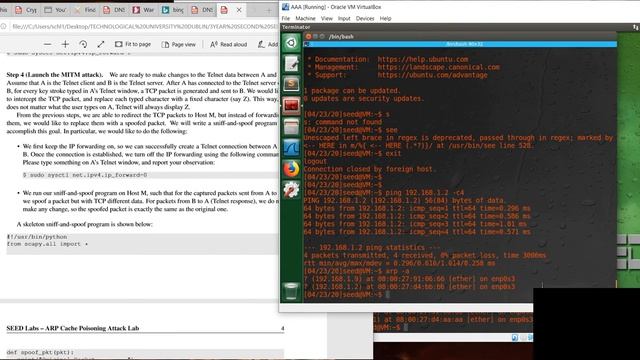Click 'Step 4 (Launch the MITM attack)' heading

tap(55, 75)
